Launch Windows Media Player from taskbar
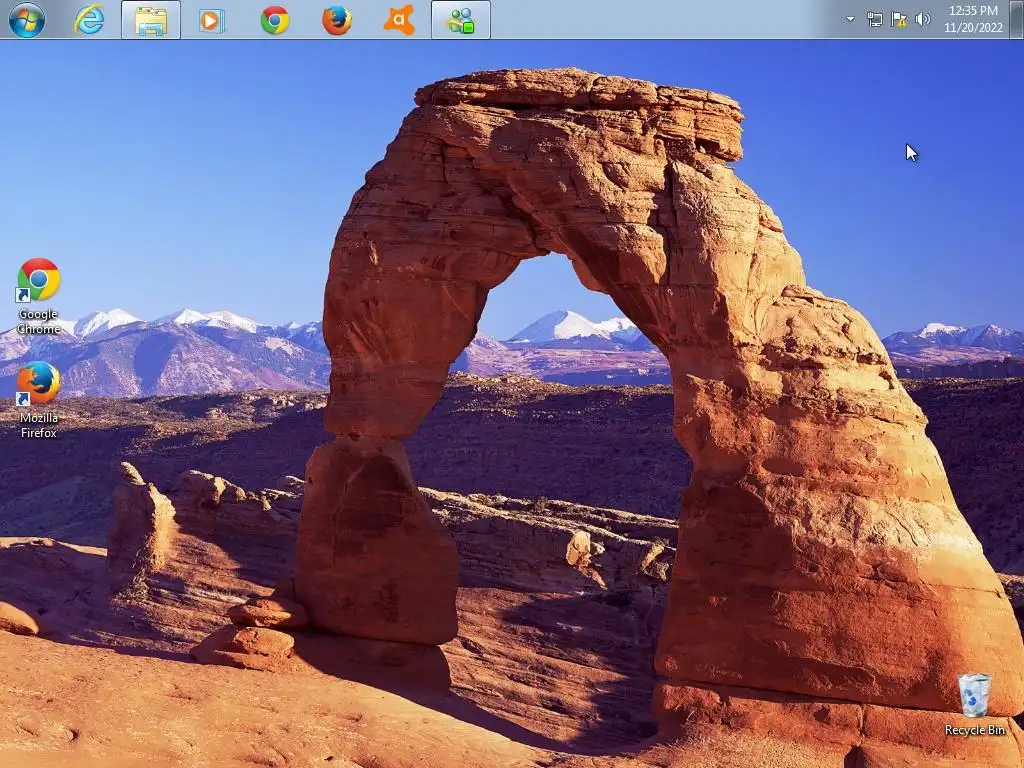Screen dimensions: 1024x768 (212, 20)
